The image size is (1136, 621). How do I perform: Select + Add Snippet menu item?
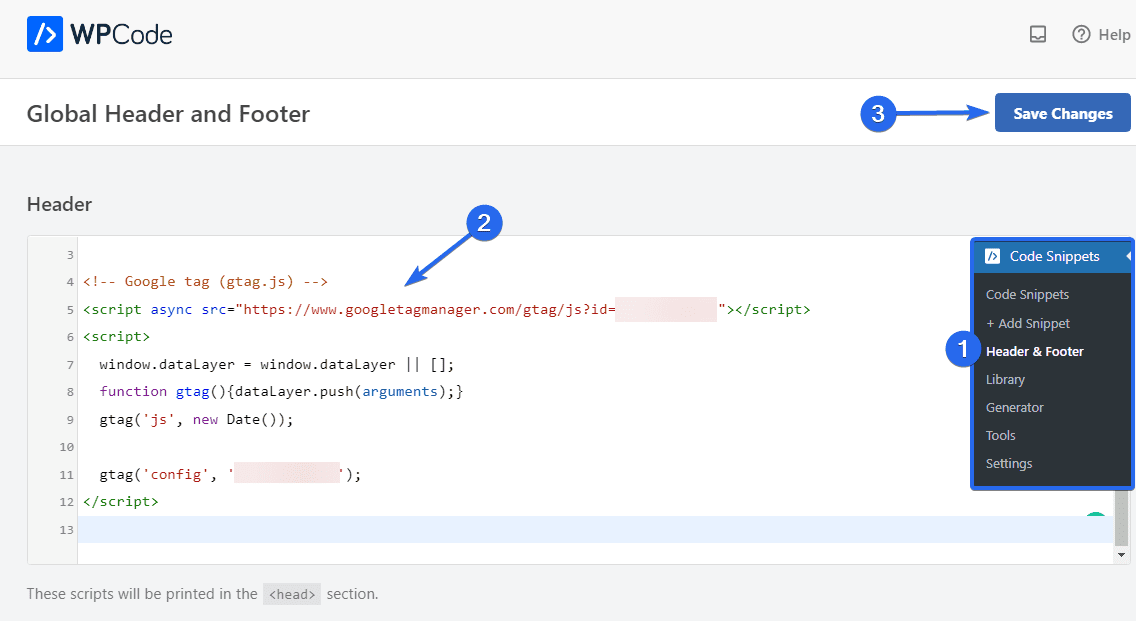click(1027, 323)
